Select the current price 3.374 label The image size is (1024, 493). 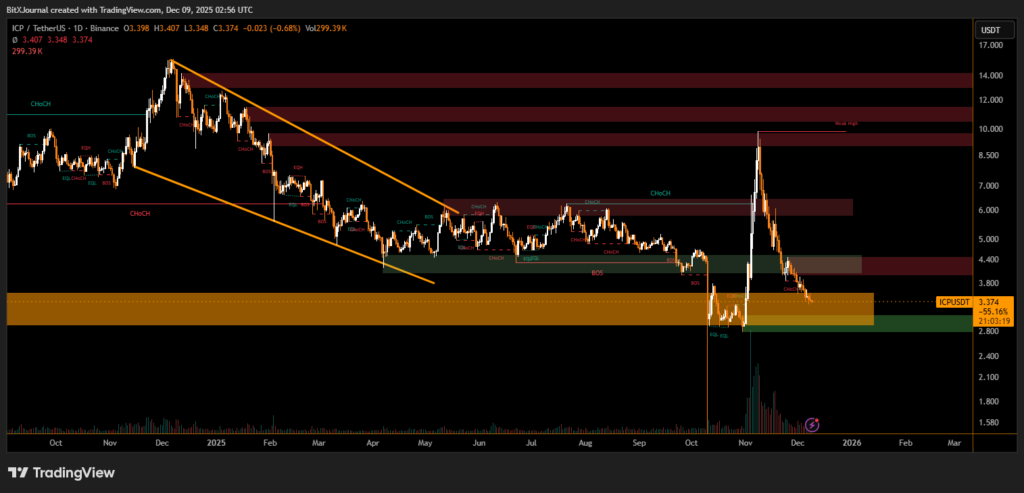coord(988,301)
